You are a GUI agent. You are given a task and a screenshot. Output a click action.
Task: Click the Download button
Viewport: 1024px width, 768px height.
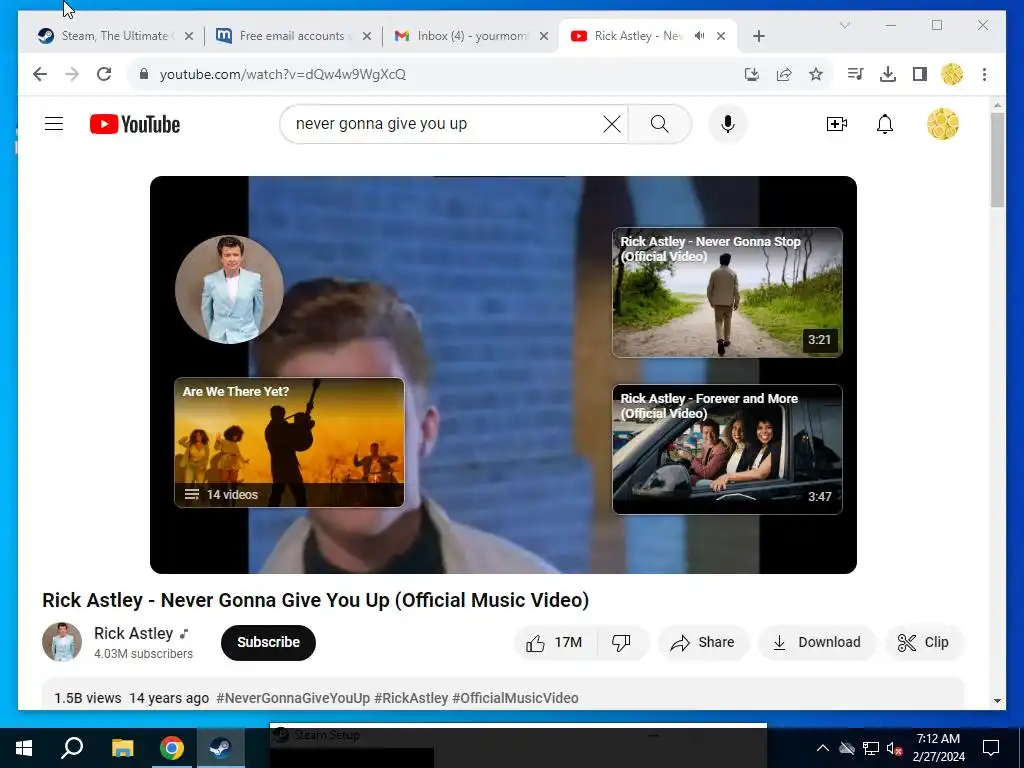click(x=816, y=642)
